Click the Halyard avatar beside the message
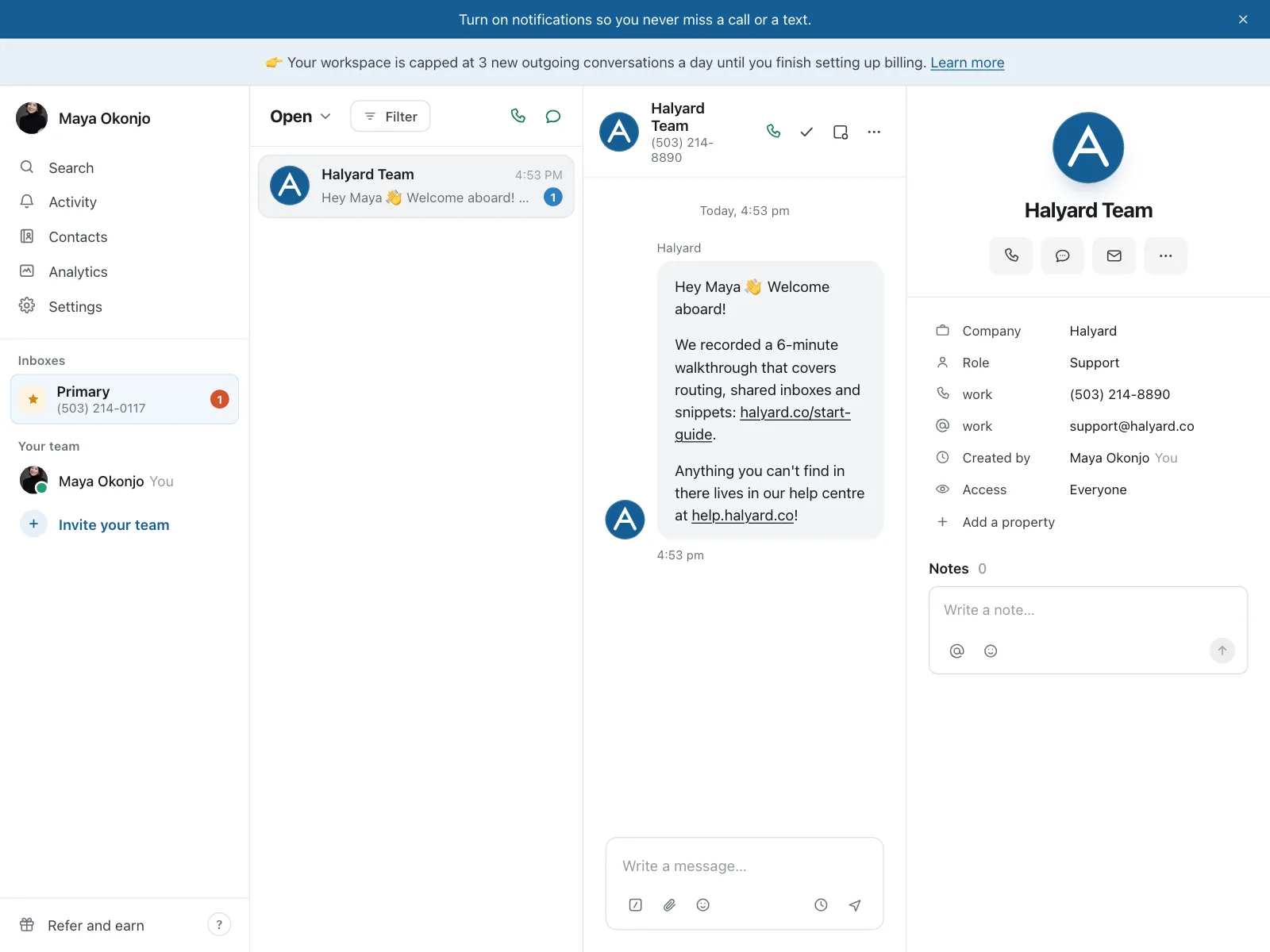 (625, 520)
